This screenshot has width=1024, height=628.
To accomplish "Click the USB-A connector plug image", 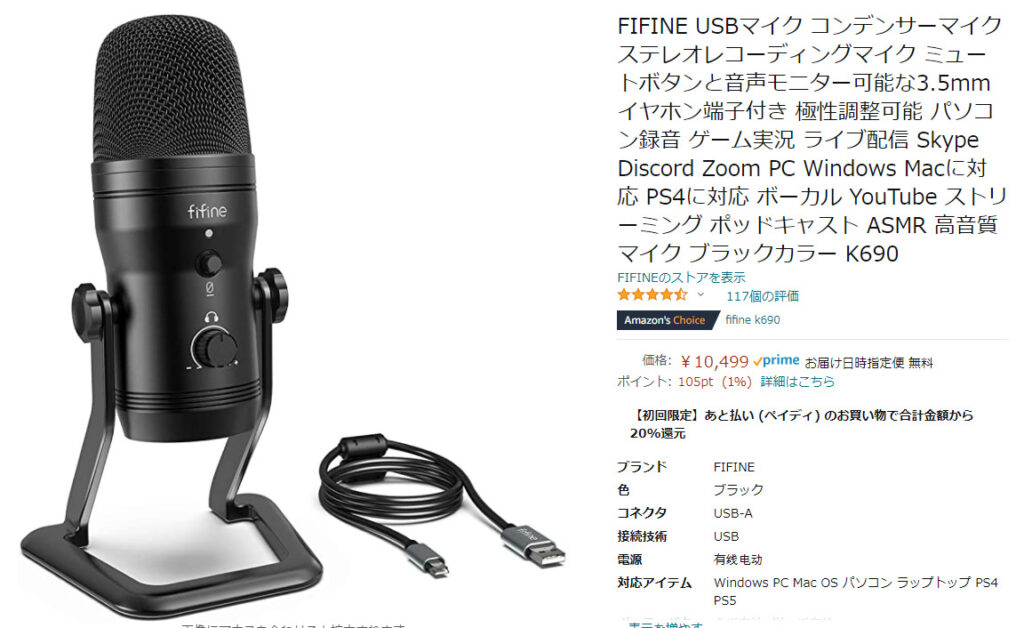I will (534, 544).
